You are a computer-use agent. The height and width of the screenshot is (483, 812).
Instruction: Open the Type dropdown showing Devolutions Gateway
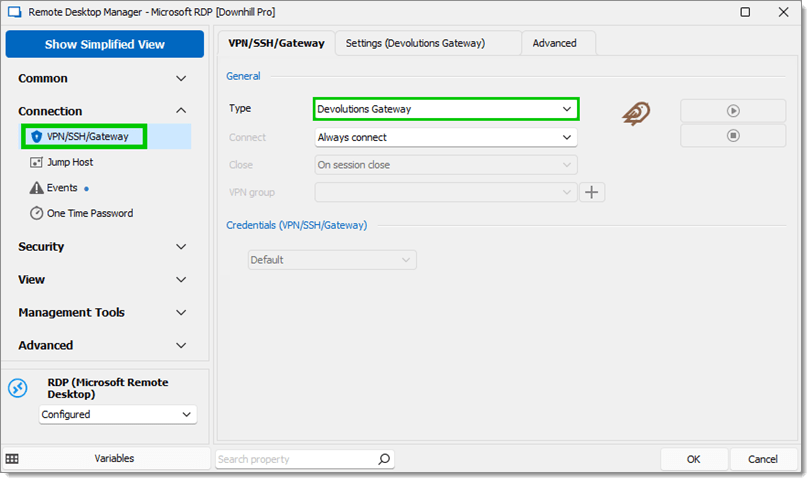coord(446,109)
